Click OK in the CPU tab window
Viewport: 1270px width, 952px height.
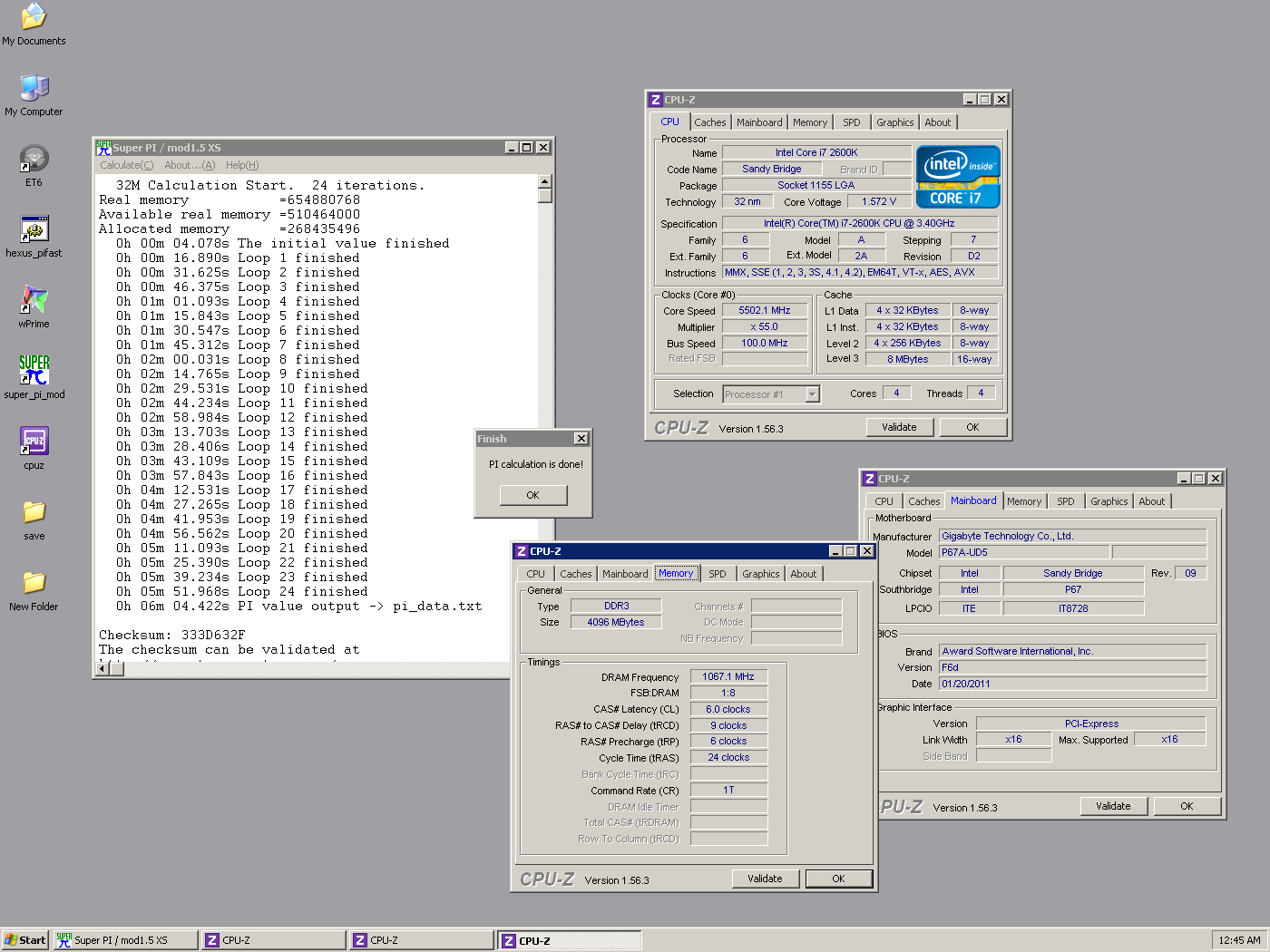click(972, 427)
